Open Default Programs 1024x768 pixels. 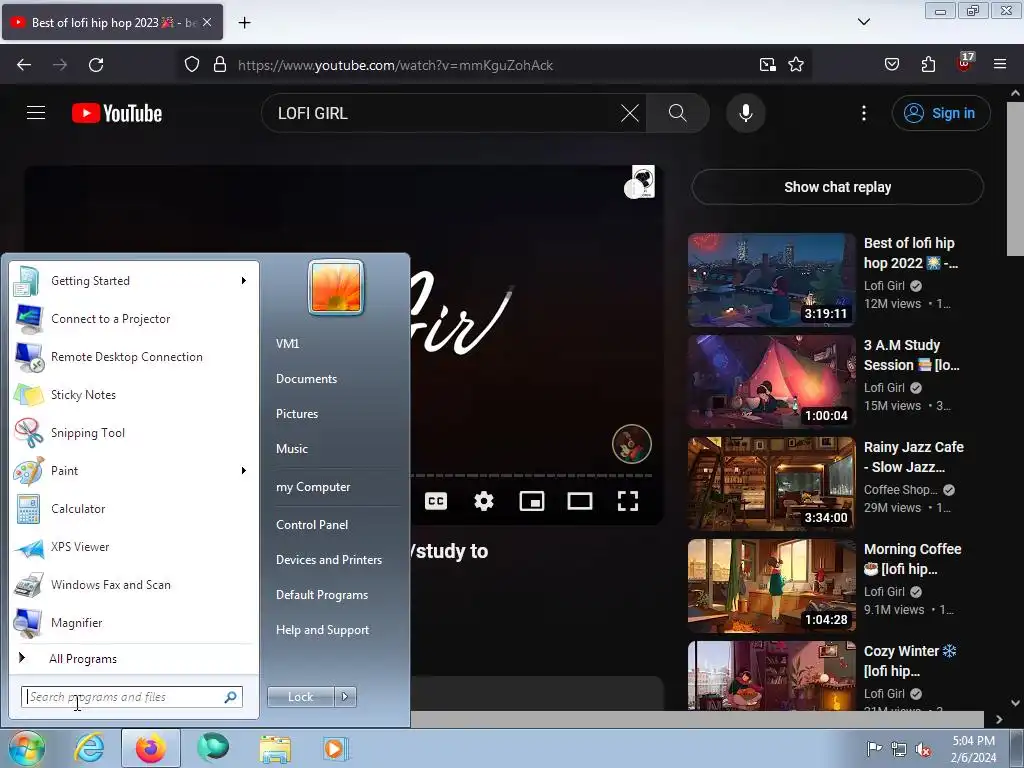click(x=322, y=595)
